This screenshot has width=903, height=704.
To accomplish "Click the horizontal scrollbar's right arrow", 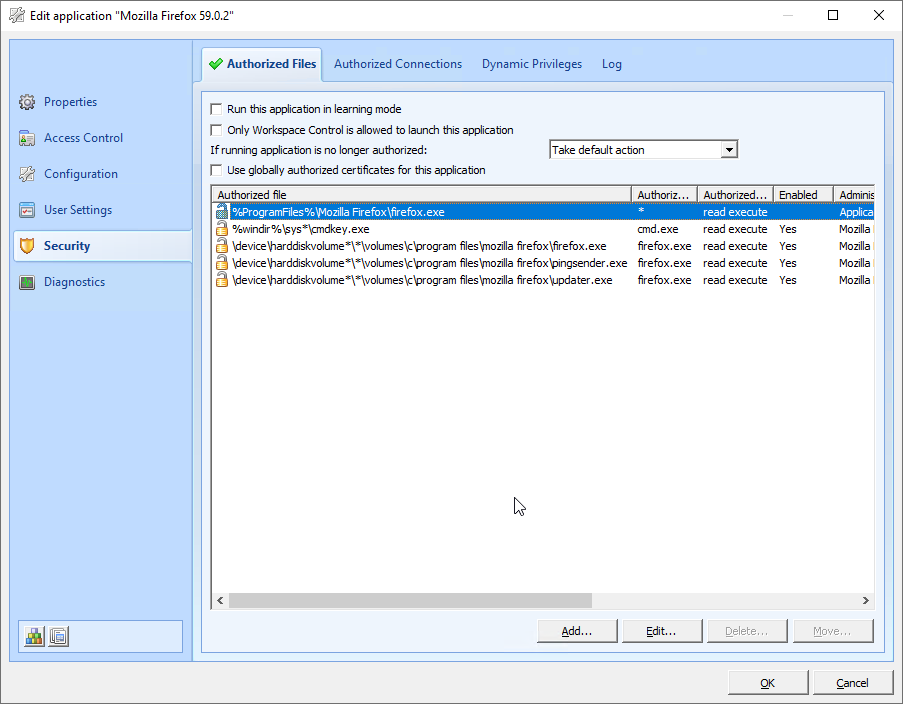I will (x=866, y=600).
